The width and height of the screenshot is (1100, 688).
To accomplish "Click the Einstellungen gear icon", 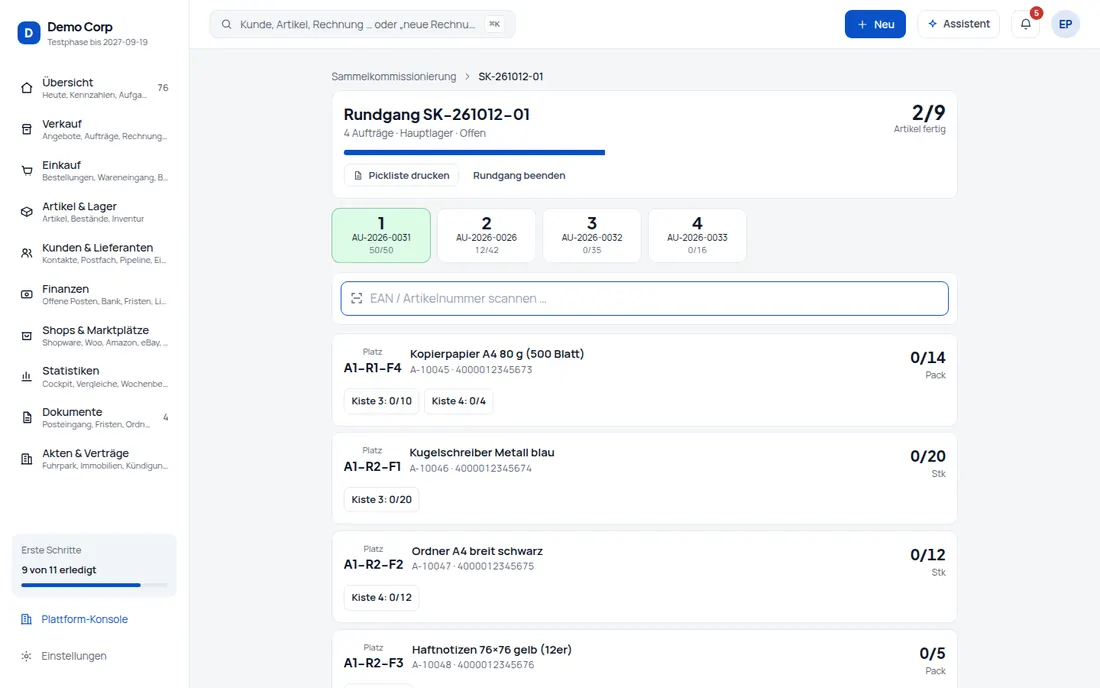I will tap(27, 656).
